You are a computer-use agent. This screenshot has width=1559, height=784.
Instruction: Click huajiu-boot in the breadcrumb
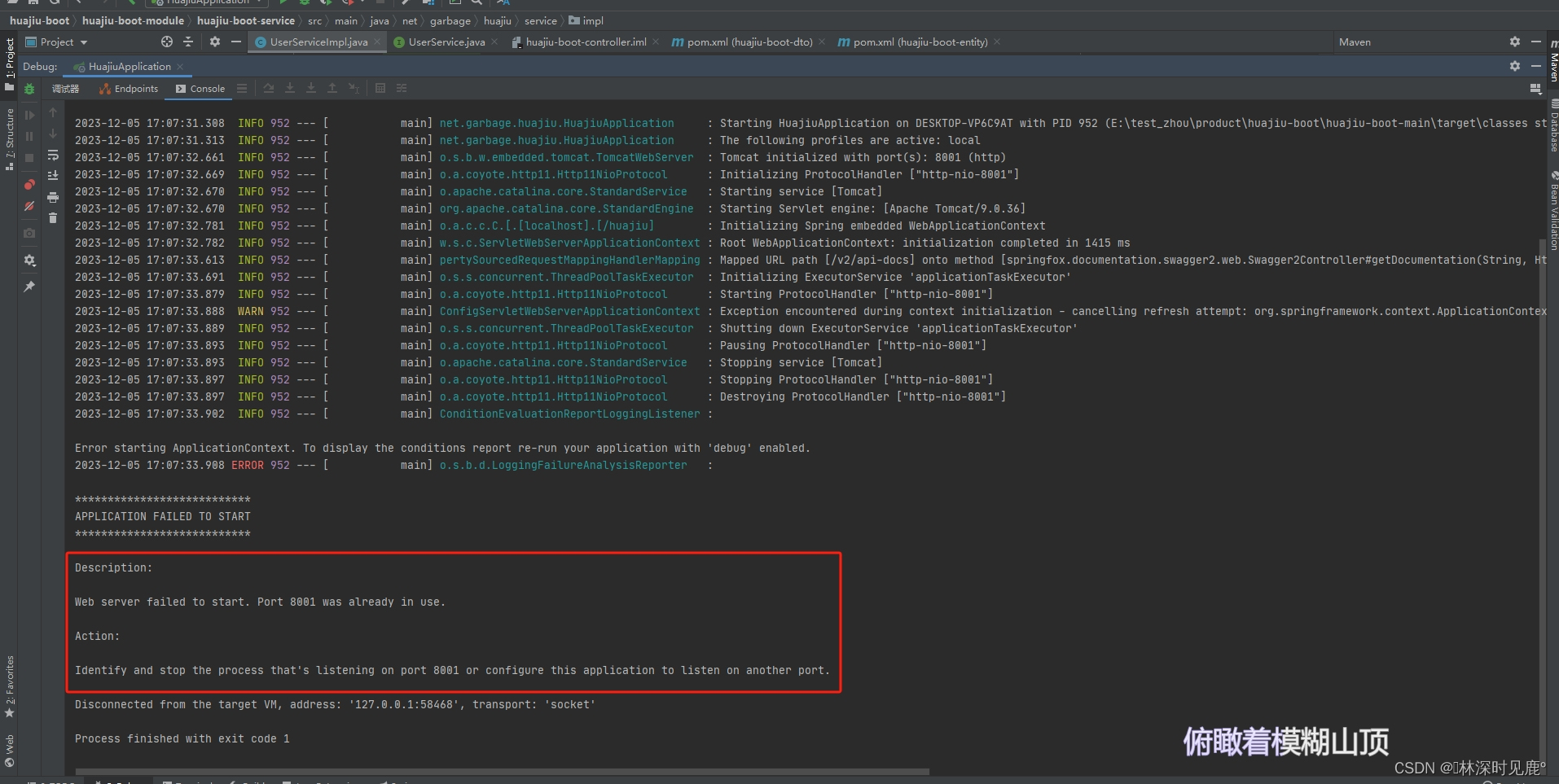tap(39, 21)
